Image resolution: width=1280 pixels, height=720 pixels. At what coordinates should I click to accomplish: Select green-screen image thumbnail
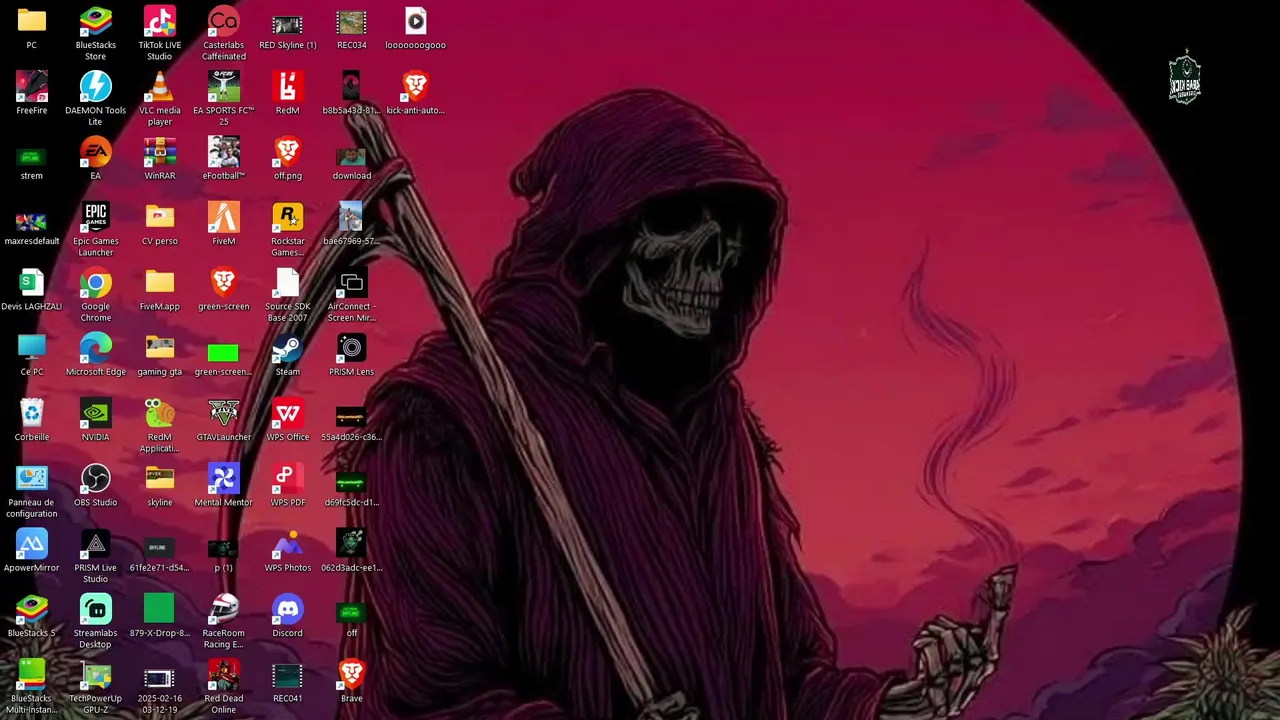(224, 353)
